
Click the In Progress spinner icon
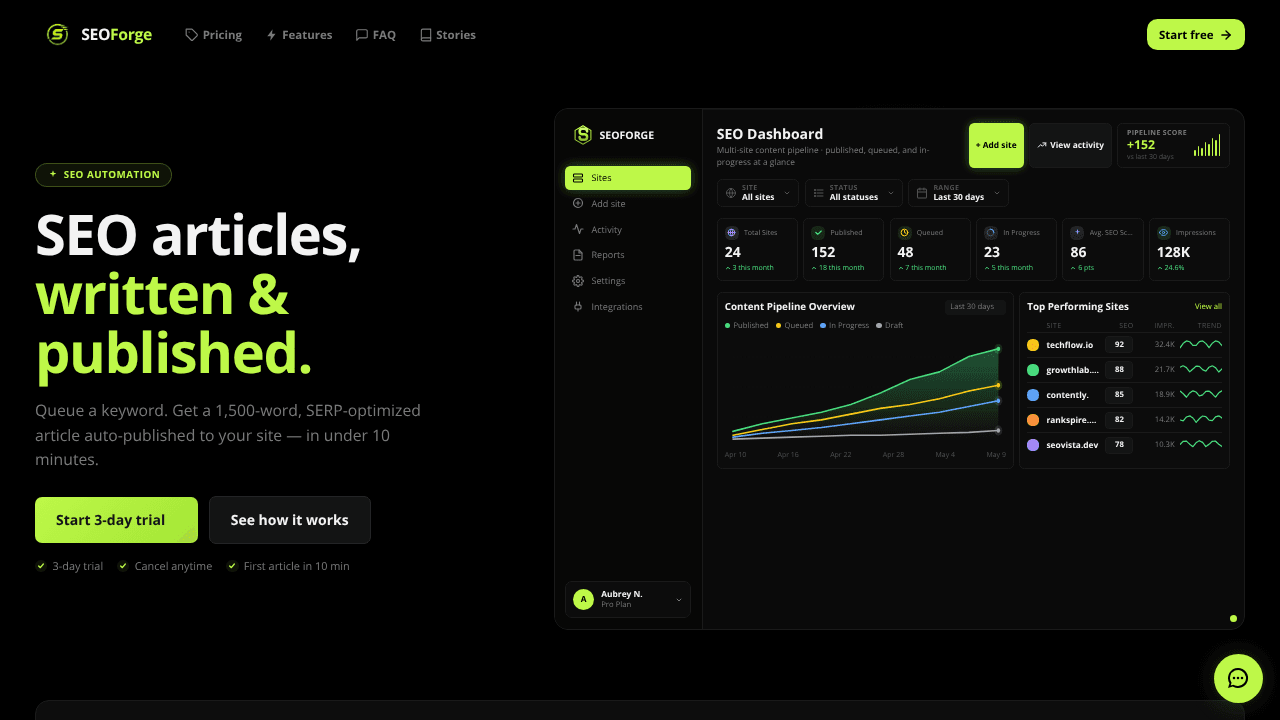click(990, 232)
